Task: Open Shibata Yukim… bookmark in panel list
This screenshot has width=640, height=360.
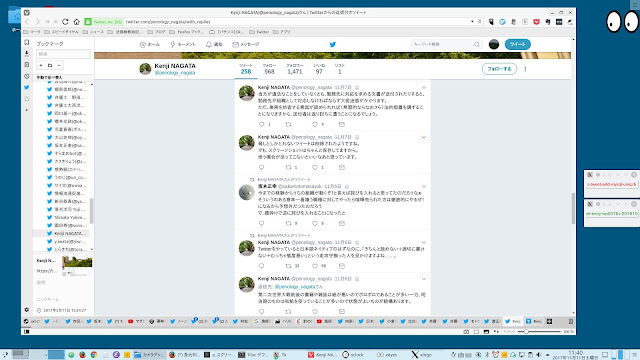Action: pos(67,217)
